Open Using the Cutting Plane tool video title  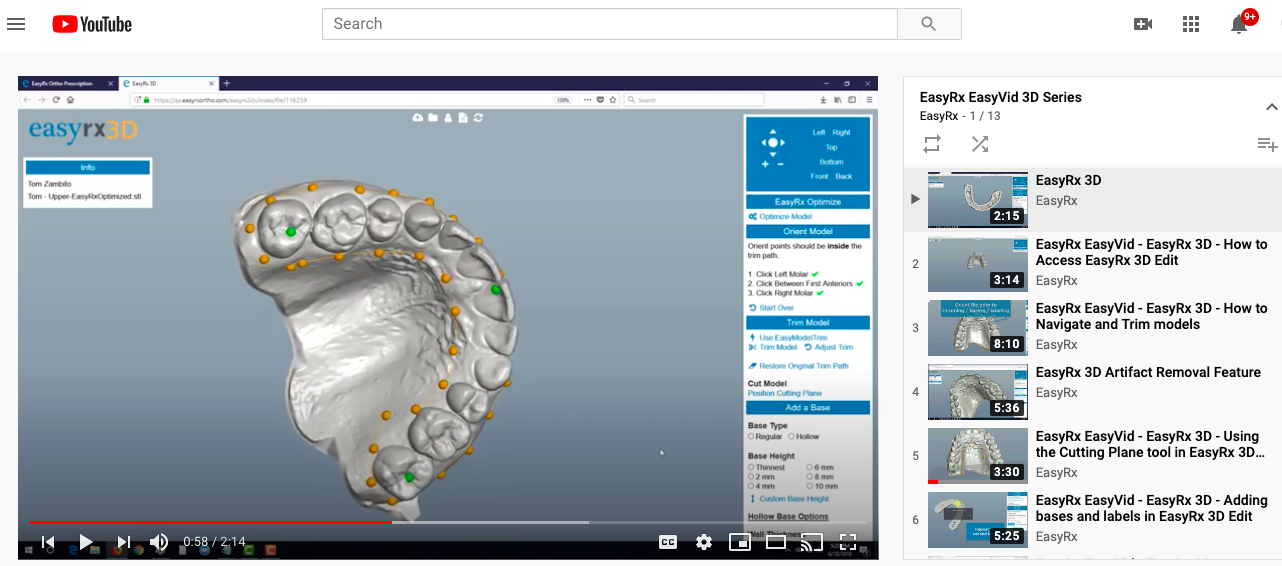tap(1151, 444)
